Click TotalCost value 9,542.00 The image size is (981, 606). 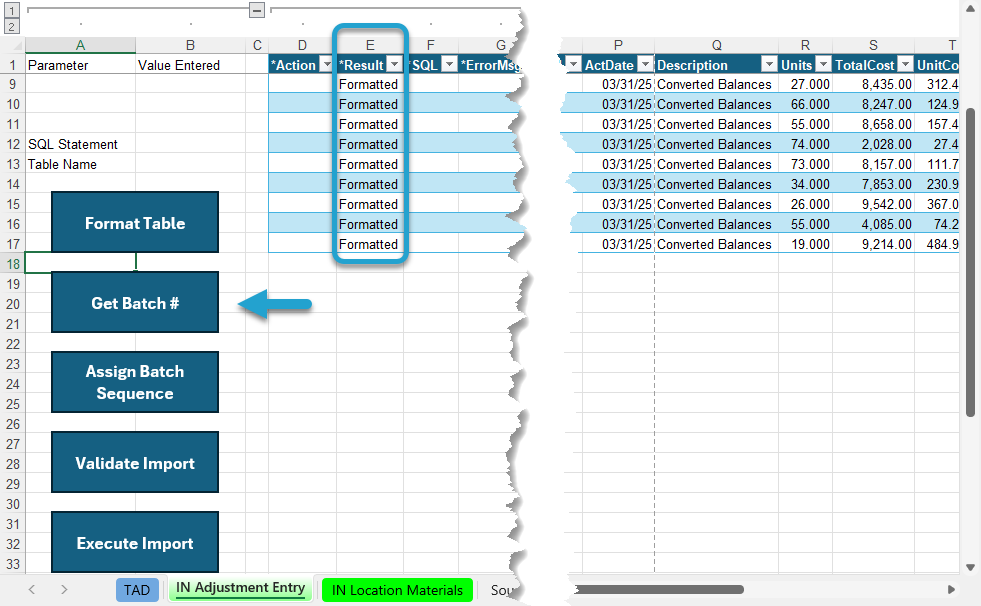tap(873, 204)
